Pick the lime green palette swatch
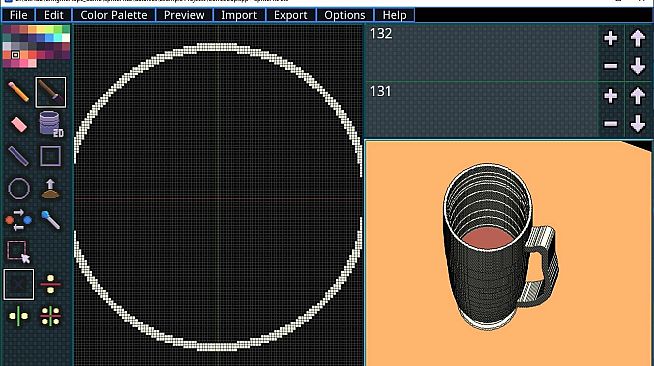 click(49, 29)
